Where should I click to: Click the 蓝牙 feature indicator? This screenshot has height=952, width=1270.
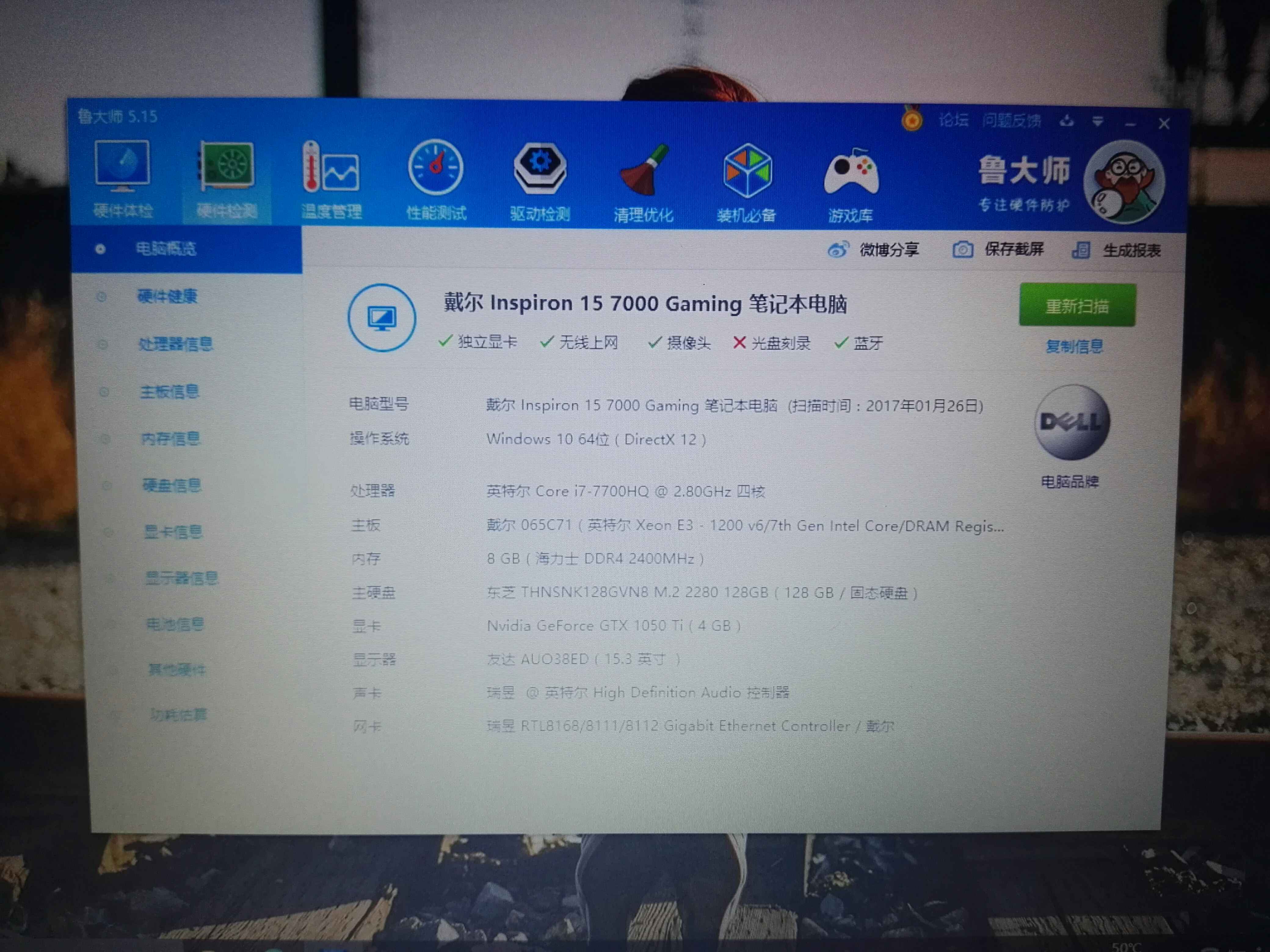(858, 343)
